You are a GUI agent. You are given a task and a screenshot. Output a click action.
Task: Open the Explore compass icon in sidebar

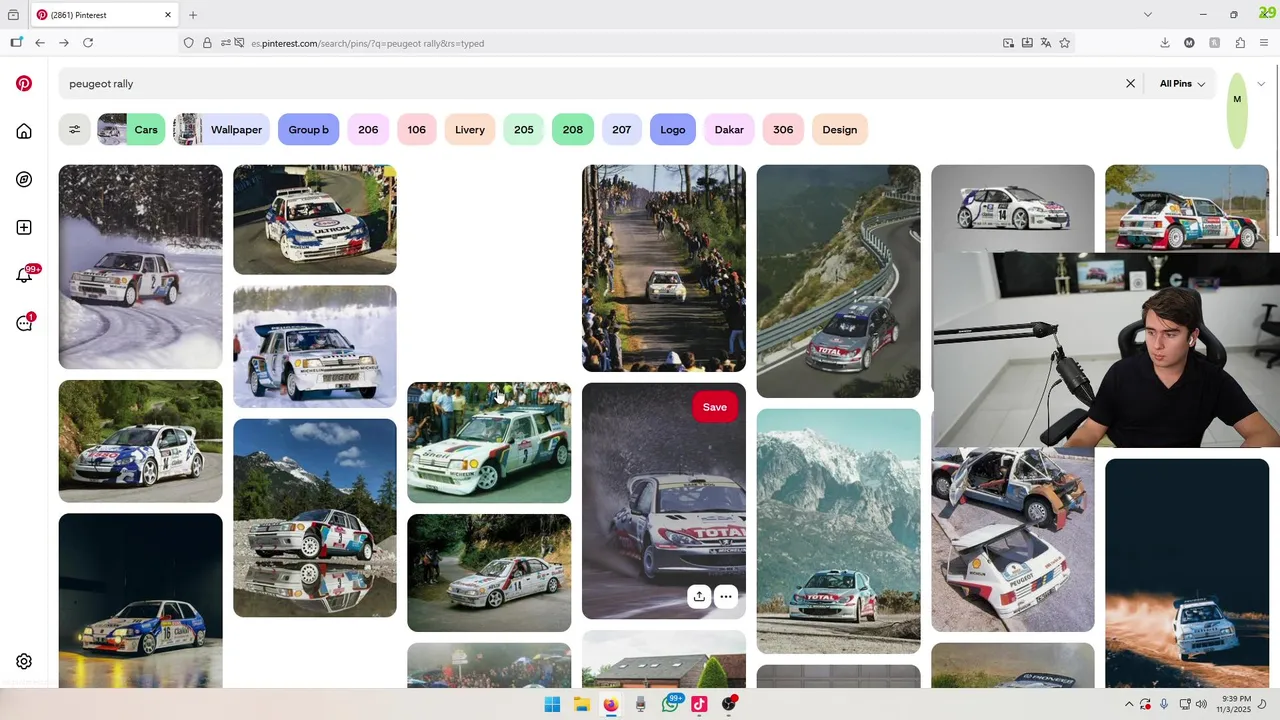point(24,180)
